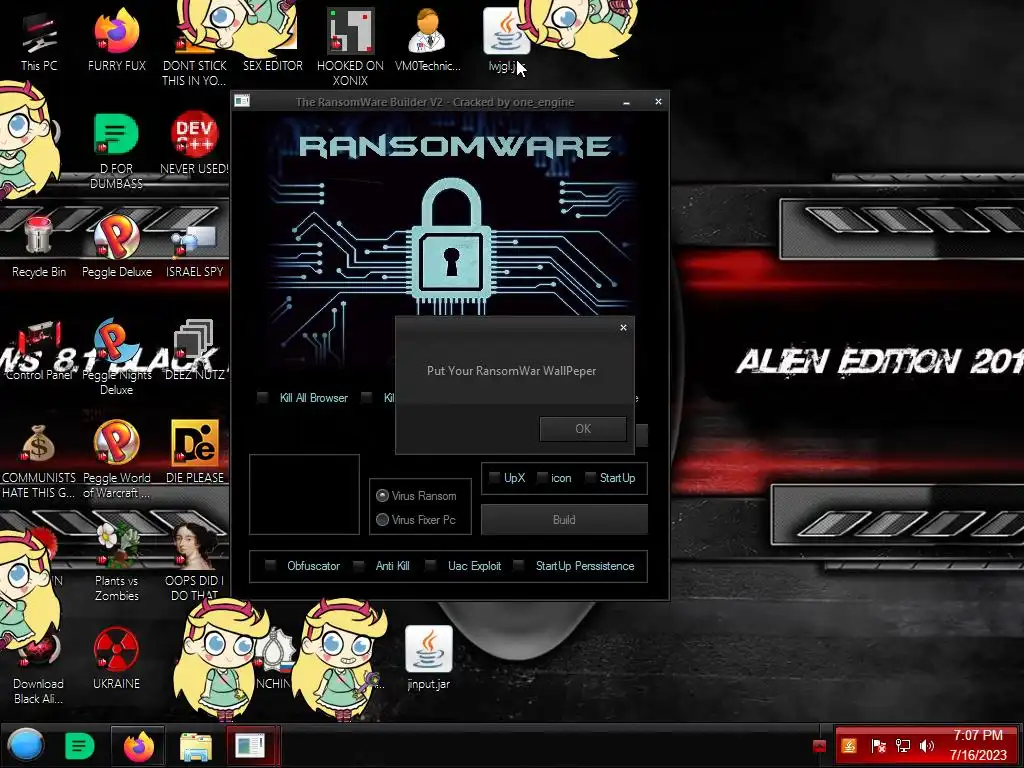Enable the Anti Kill checkbox
This screenshot has height=768, width=1024.
359,566
